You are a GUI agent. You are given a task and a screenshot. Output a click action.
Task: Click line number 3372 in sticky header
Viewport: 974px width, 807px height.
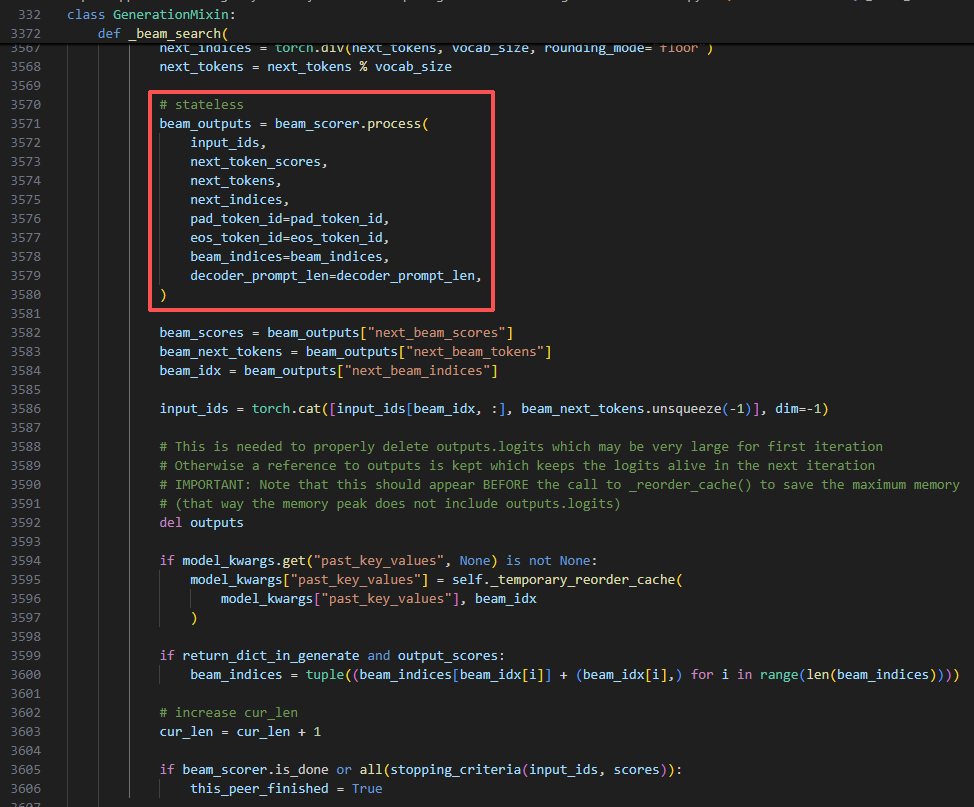[x=25, y=34]
